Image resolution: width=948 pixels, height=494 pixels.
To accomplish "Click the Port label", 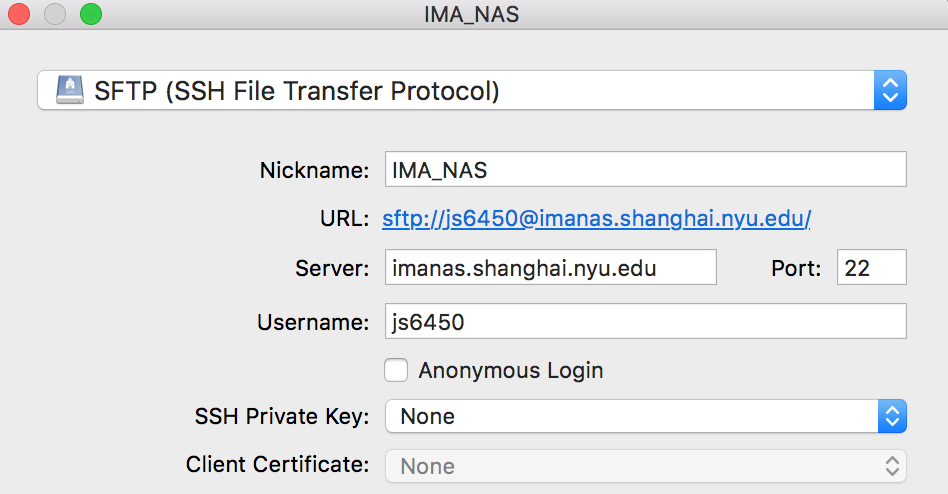I will click(x=796, y=268).
